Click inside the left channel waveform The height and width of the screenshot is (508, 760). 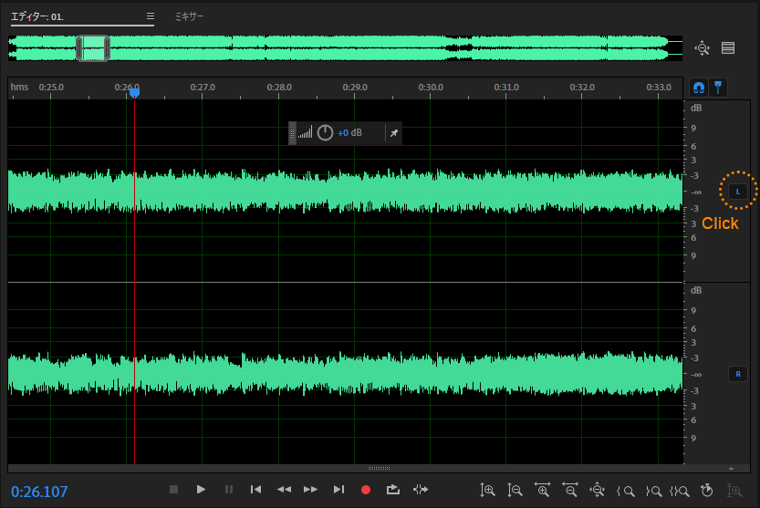pos(345,191)
